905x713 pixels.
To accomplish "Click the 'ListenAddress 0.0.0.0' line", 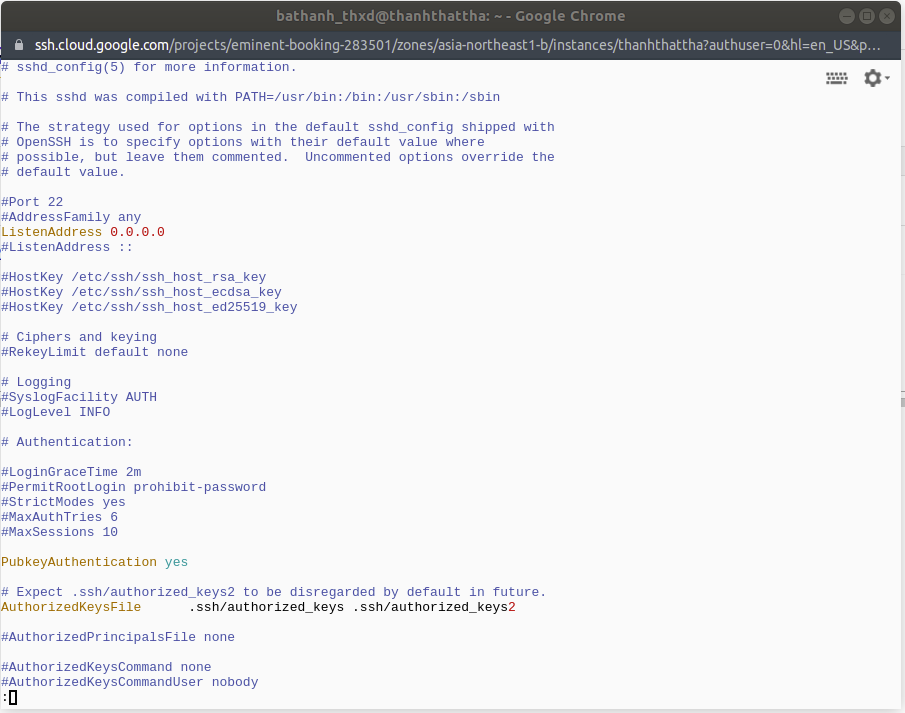I will point(83,232).
